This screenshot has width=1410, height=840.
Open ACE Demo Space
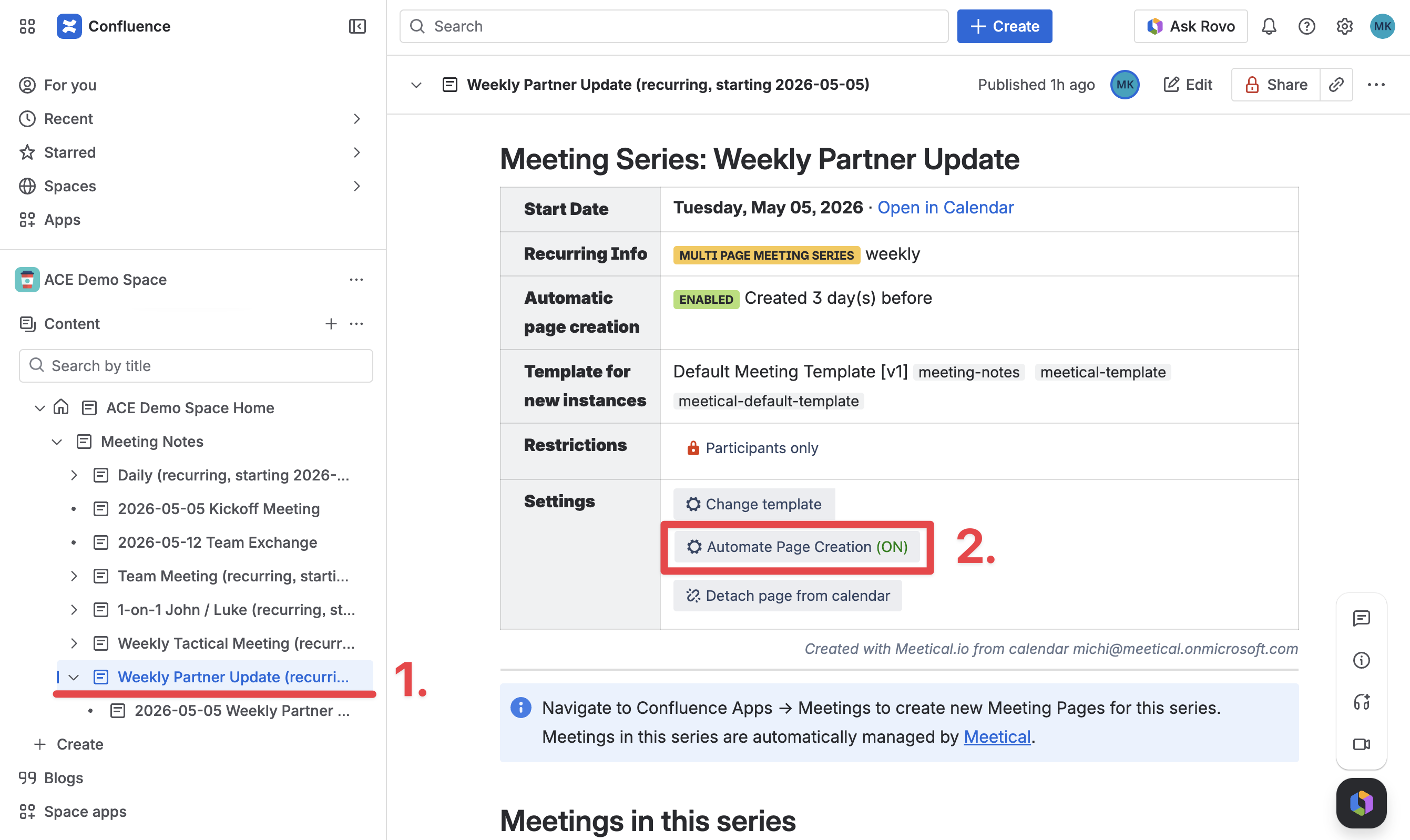[105, 280]
